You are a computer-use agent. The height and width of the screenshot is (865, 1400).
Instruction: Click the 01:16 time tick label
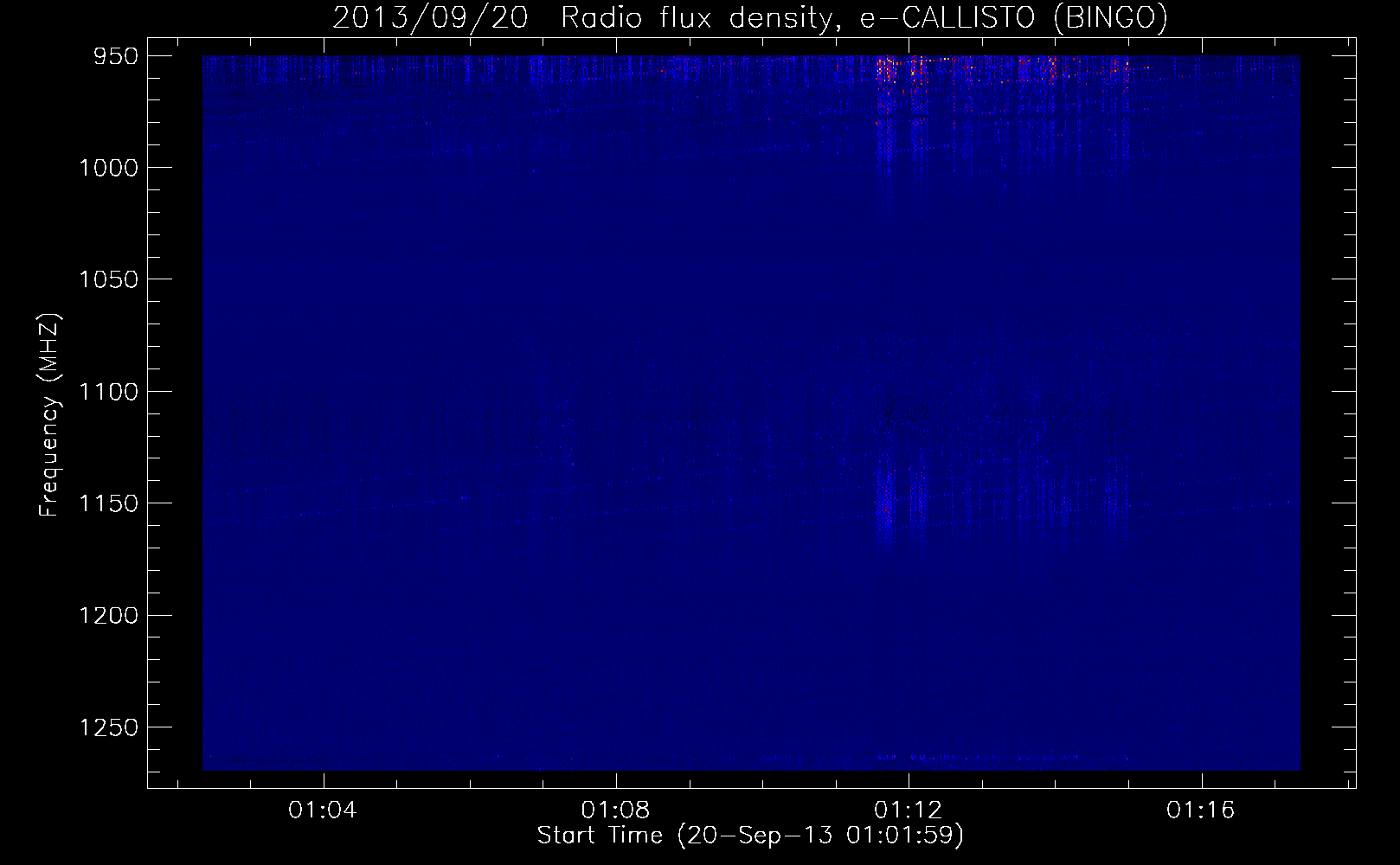tap(1201, 810)
